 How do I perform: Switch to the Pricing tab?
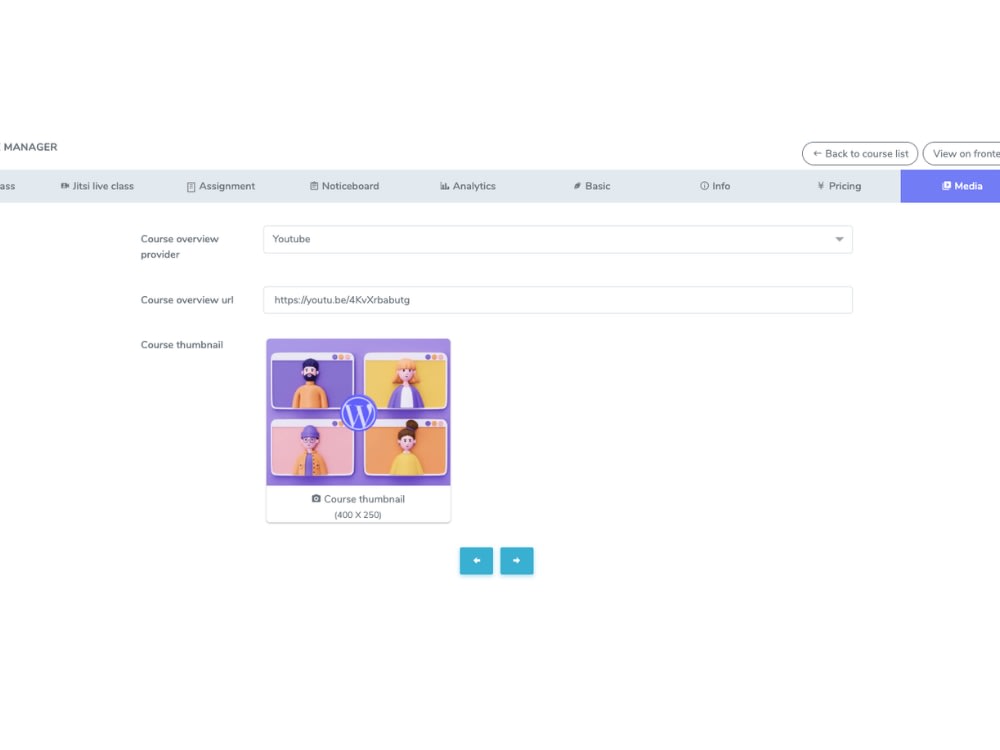tap(839, 186)
